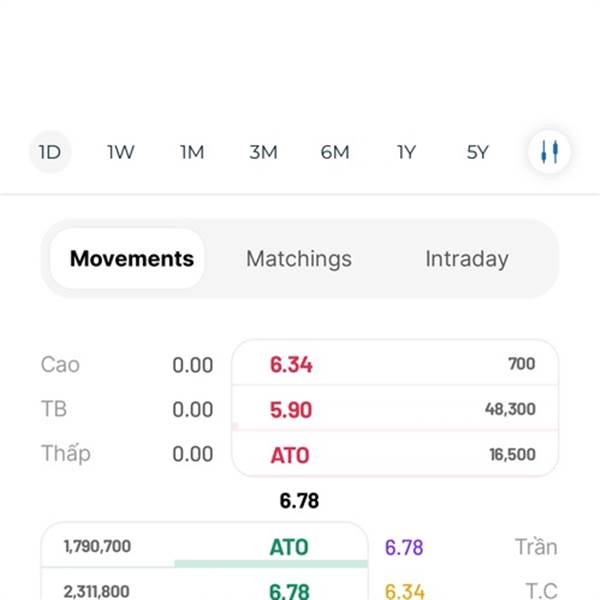600x600 pixels.
Task: Switch chart to 3M range
Action: coord(263,152)
